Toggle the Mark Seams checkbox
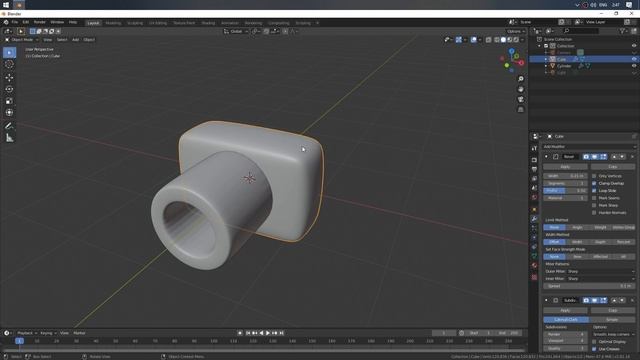This screenshot has height=360, width=640. coord(594,198)
